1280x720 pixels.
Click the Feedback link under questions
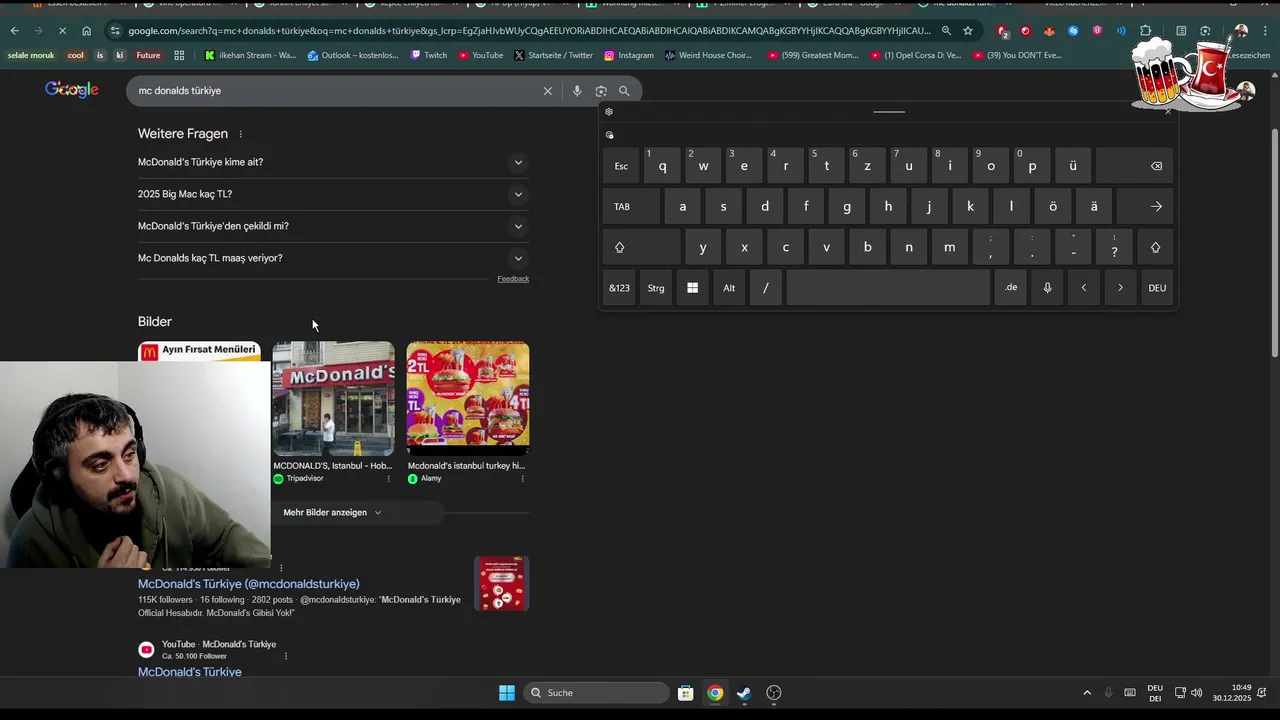point(513,279)
